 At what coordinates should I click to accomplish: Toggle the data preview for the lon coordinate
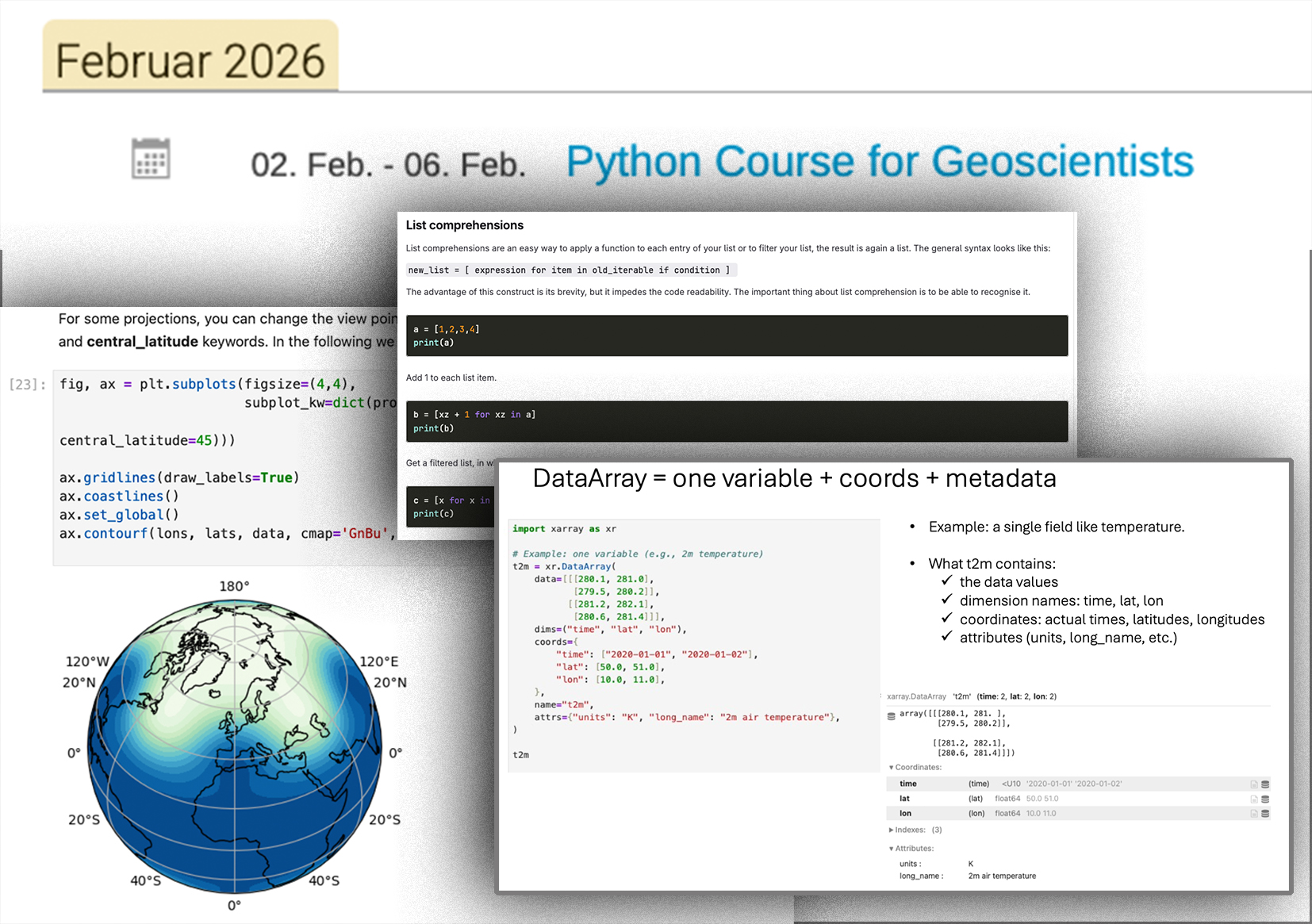click(1264, 813)
